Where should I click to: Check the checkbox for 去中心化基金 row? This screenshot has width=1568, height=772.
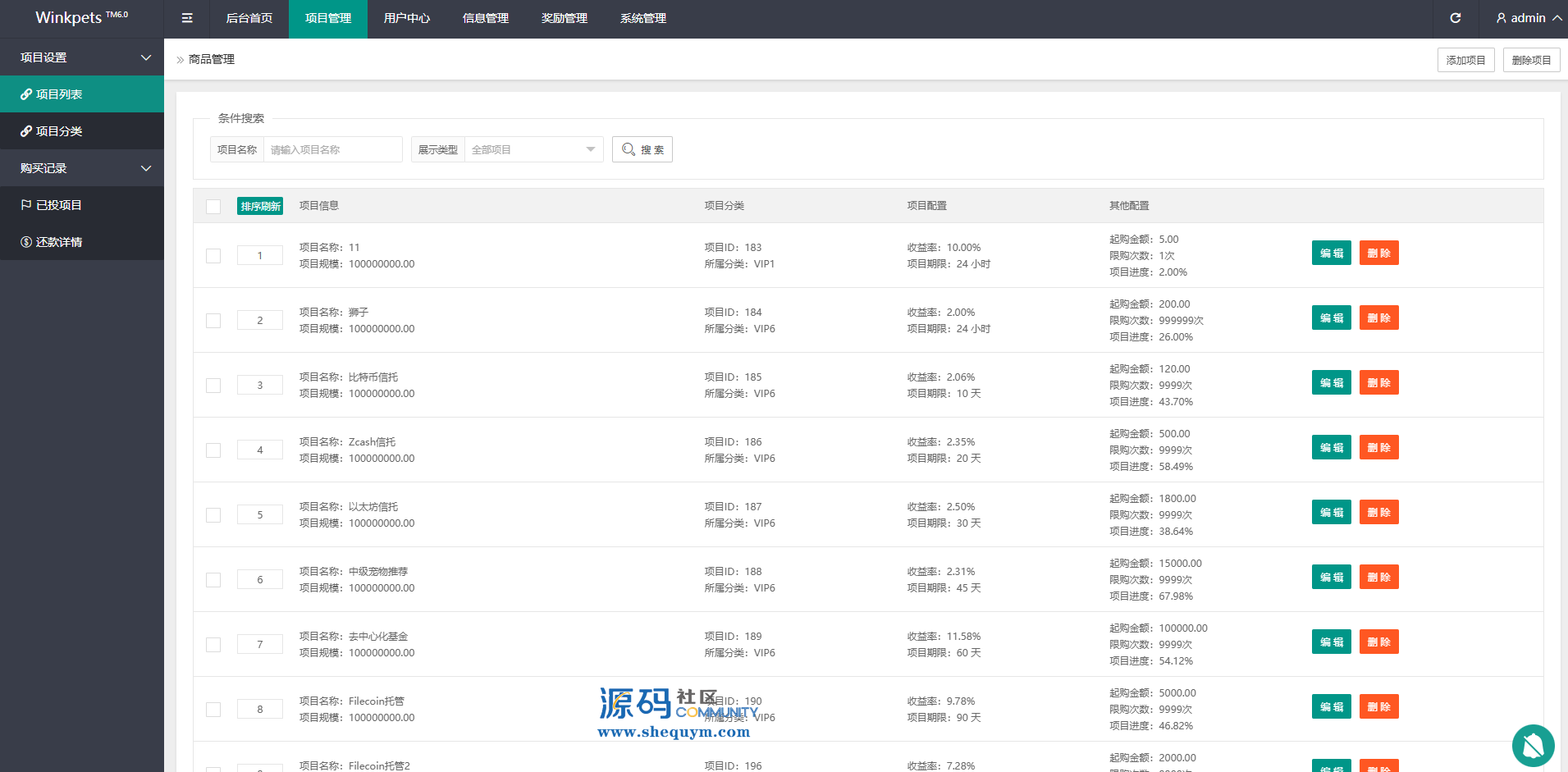point(213,645)
